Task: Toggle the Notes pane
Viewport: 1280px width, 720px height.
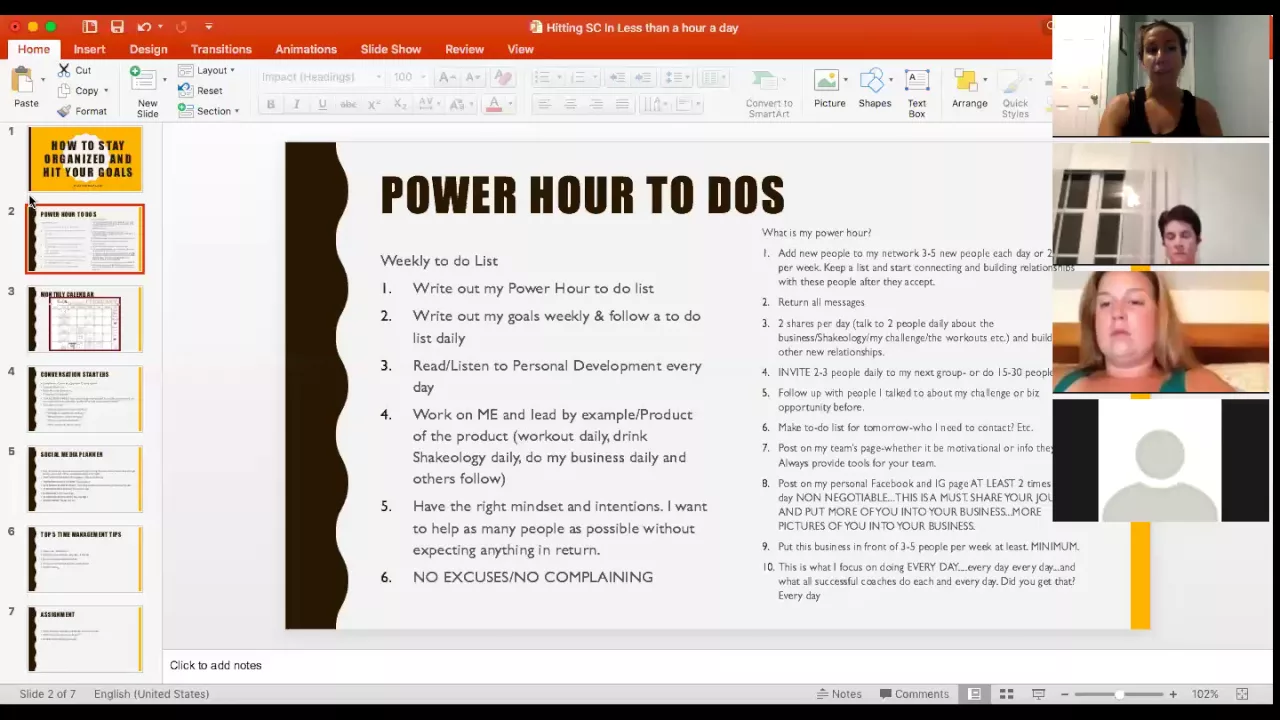Action: [x=838, y=694]
